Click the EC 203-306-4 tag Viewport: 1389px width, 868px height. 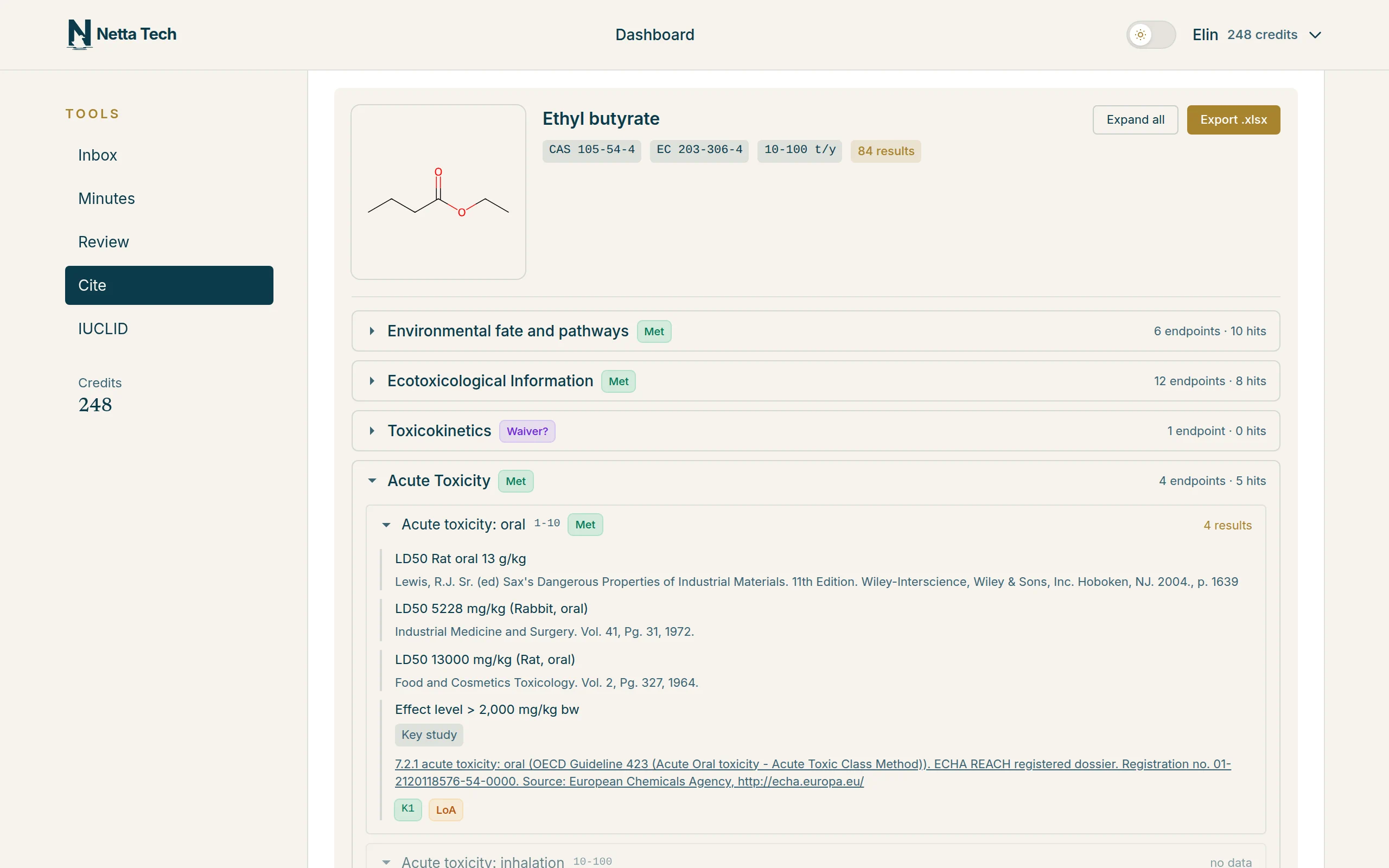coord(698,150)
